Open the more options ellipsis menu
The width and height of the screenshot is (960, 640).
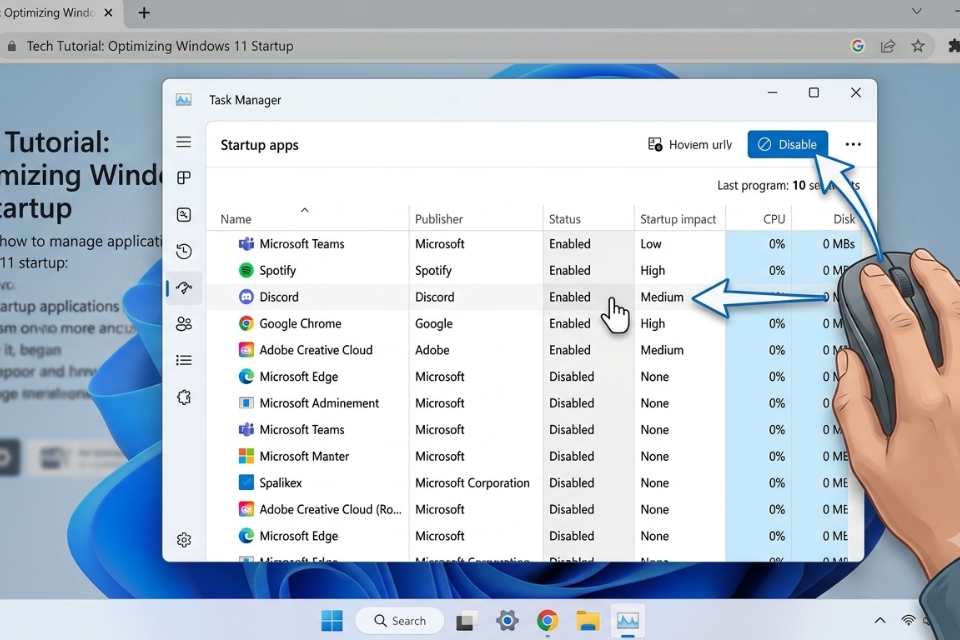[x=853, y=145]
